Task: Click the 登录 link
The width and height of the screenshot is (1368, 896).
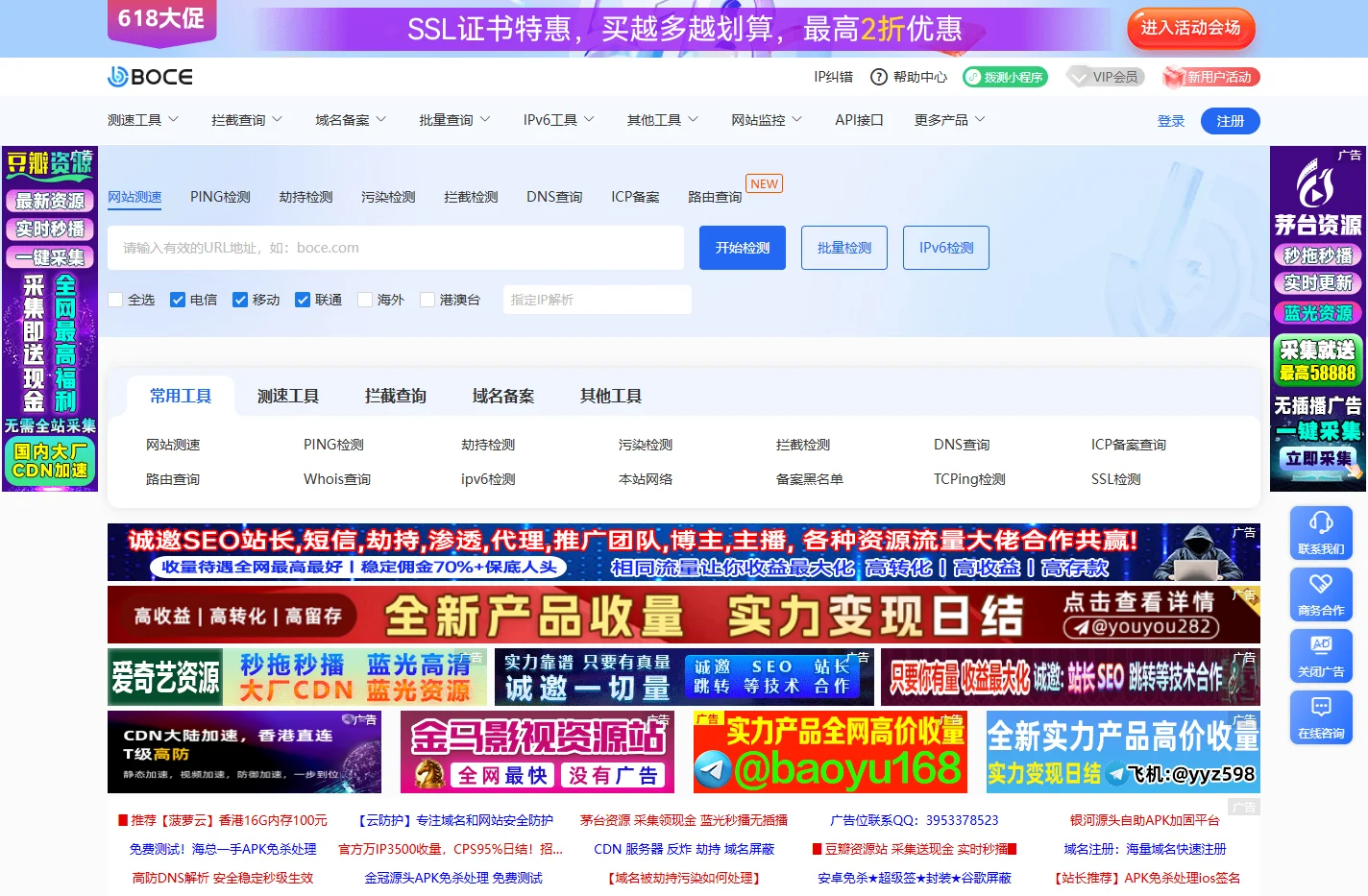Action: click(1171, 121)
